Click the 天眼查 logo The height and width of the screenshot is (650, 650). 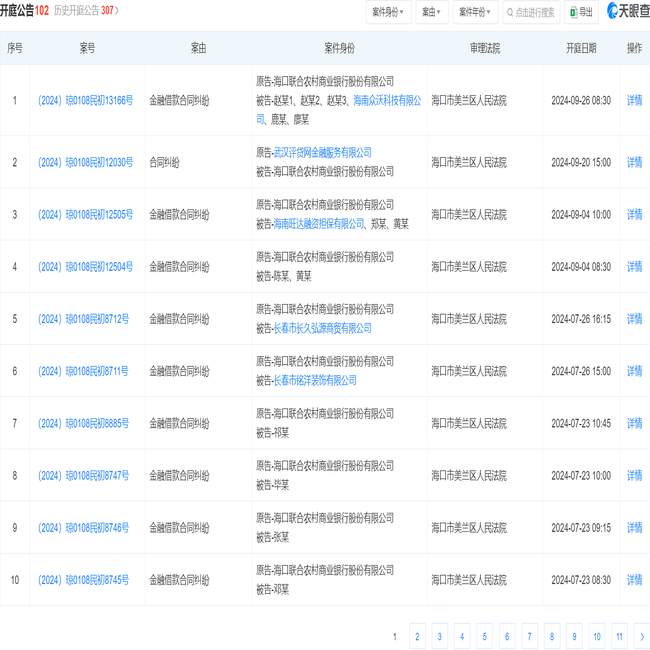coord(628,11)
